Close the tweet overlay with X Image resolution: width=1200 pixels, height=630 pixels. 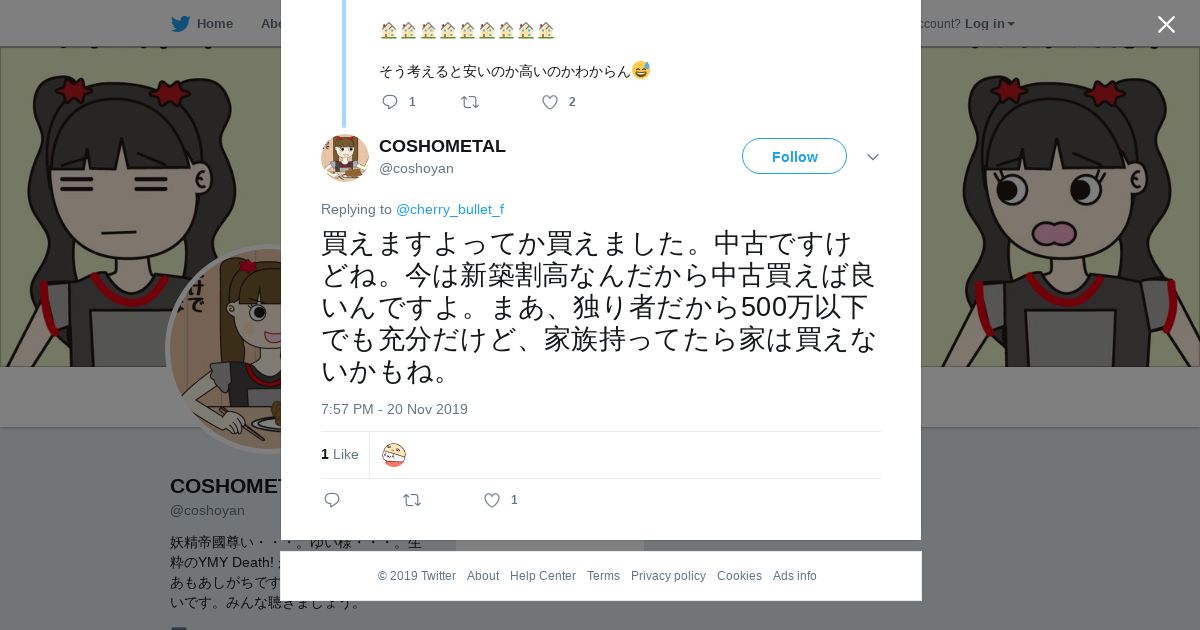1166,25
